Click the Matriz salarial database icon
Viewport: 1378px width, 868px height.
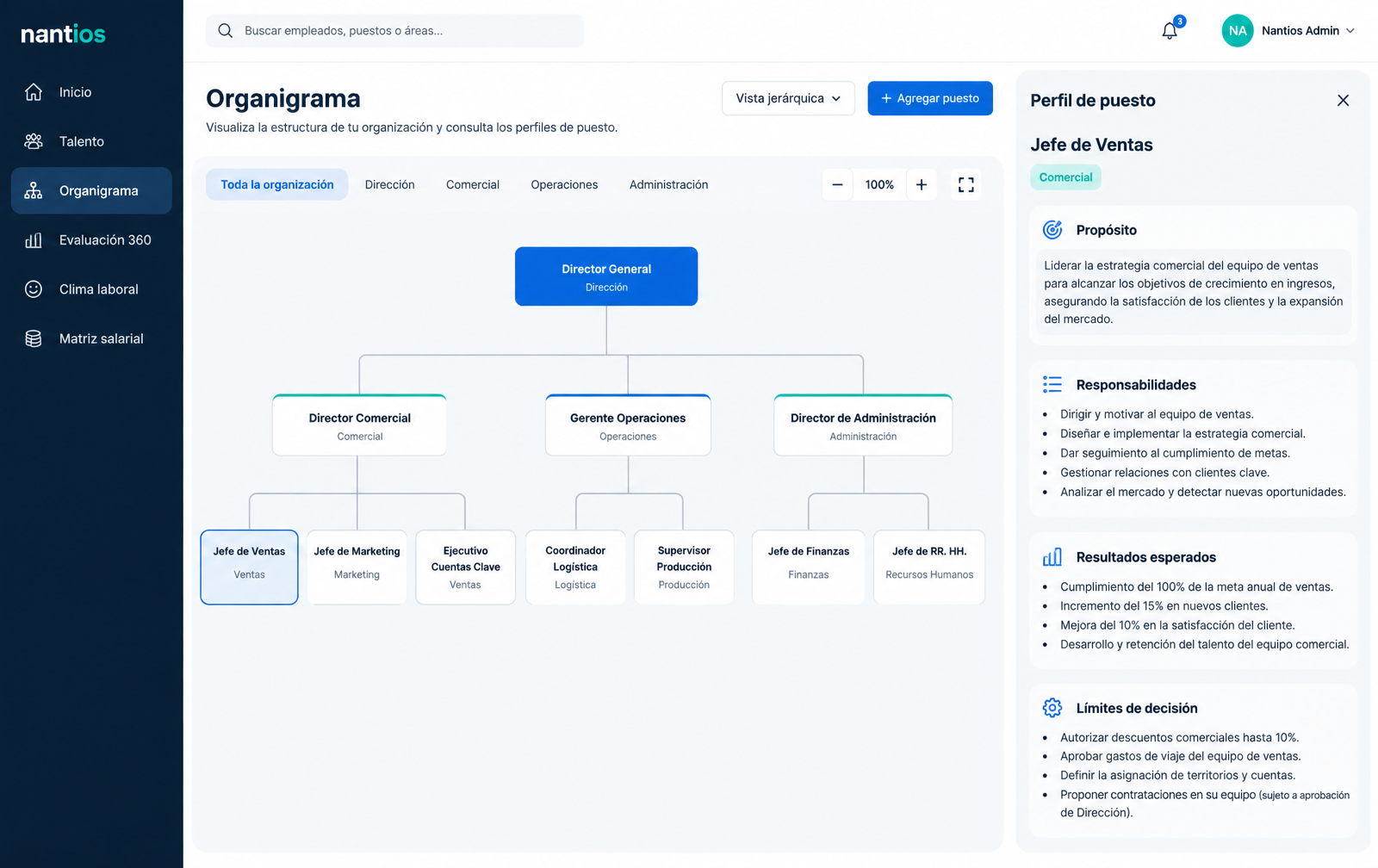[34, 338]
